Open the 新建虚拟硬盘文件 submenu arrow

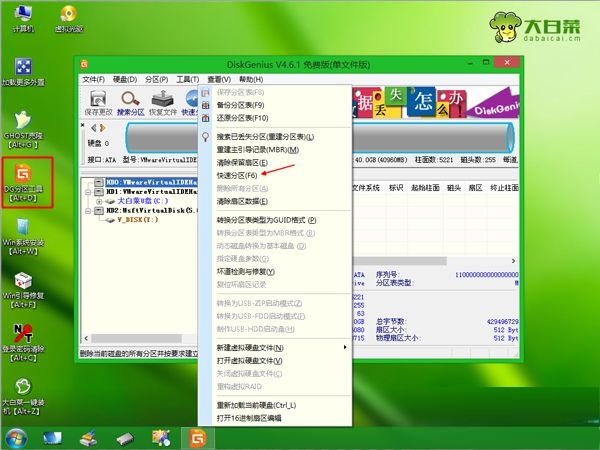pos(346,347)
